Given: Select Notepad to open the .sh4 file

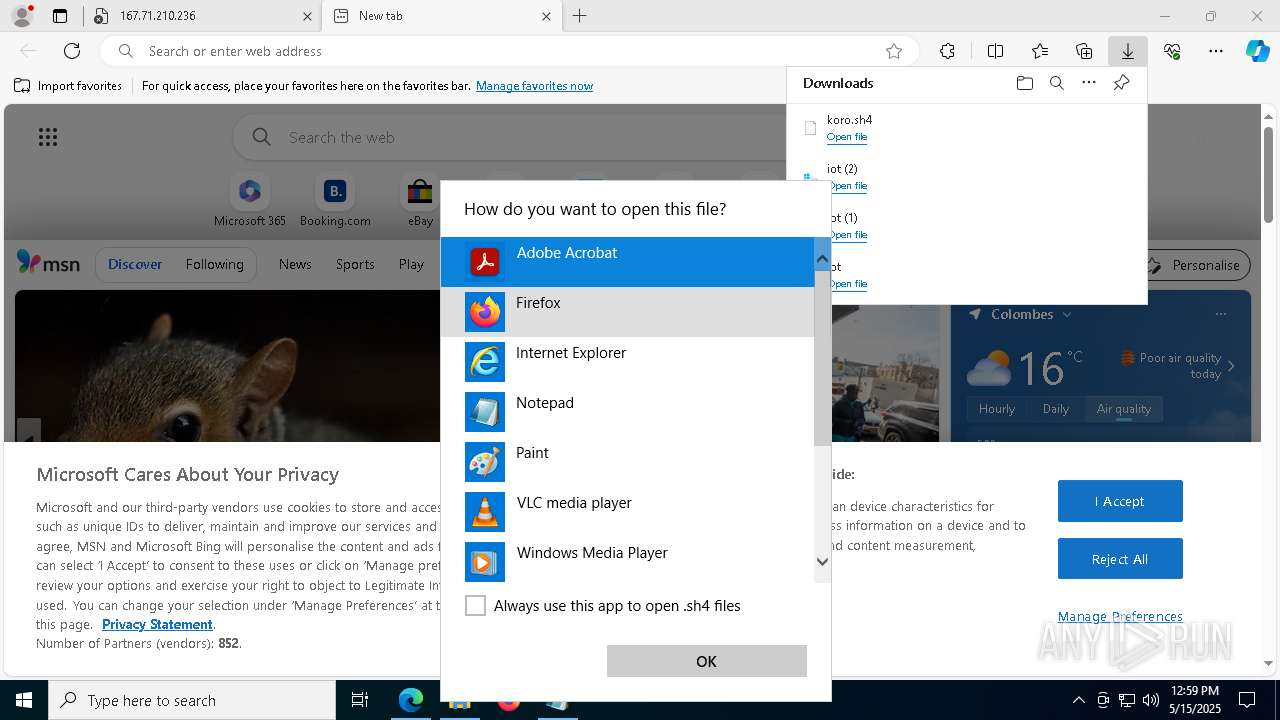Looking at the screenshot, I should coord(627,412).
